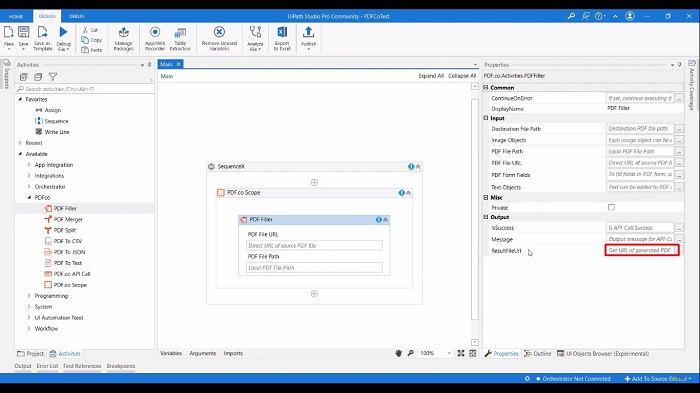Start Debug File from ribbon
700x393 pixels.
point(63,32)
